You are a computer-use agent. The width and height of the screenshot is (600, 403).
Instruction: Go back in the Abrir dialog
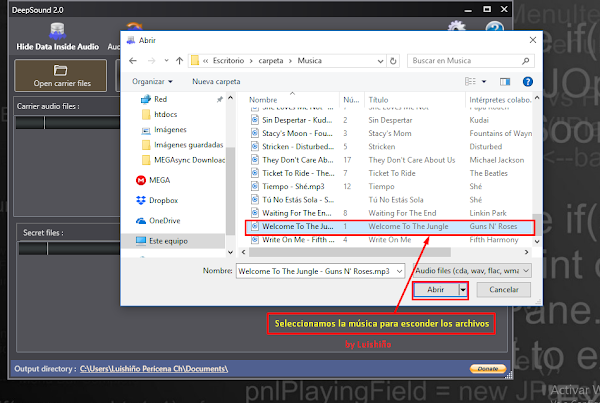pyautogui.click(x=133, y=61)
